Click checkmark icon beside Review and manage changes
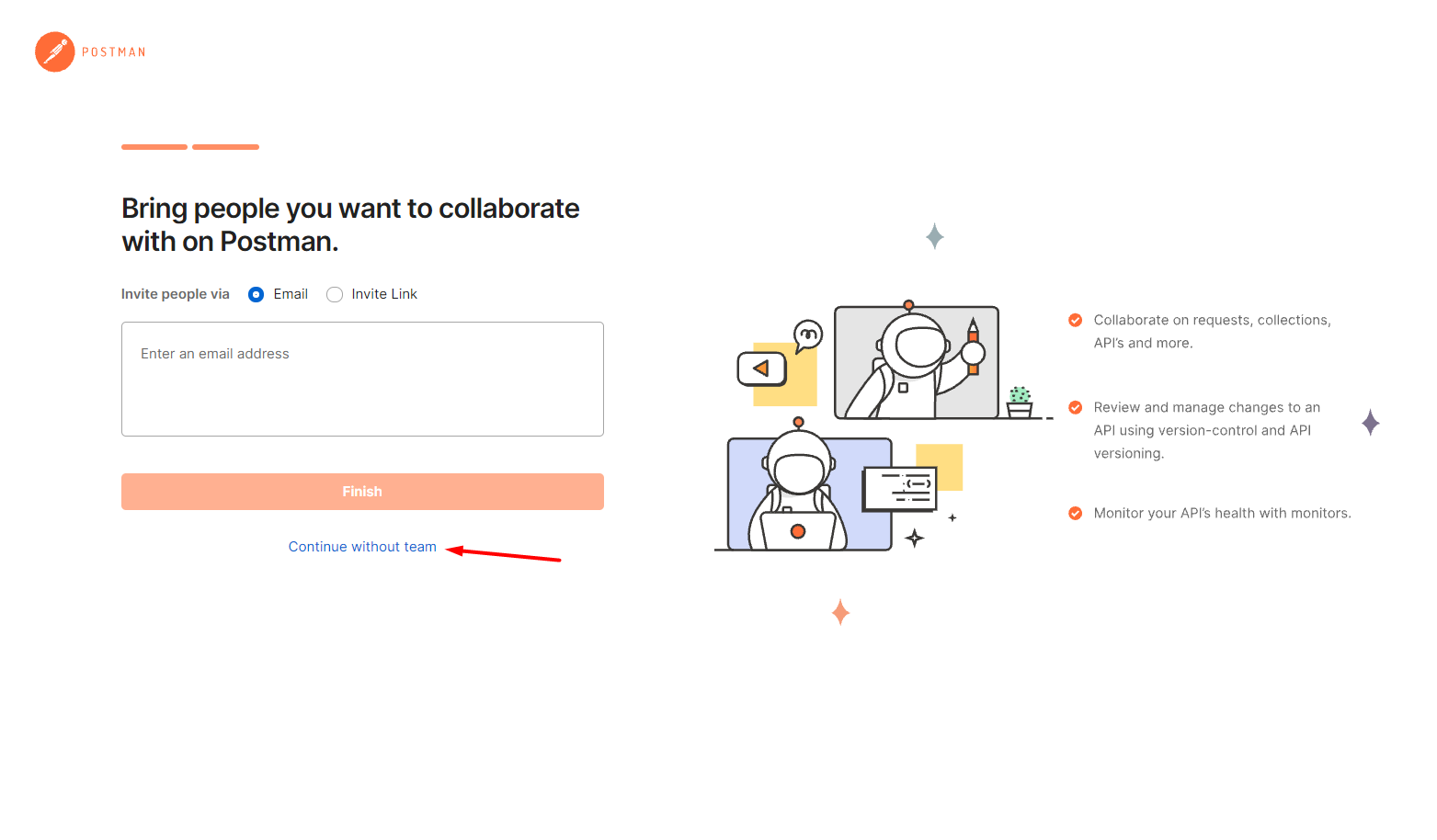 pyautogui.click(x=1075, y=407)
